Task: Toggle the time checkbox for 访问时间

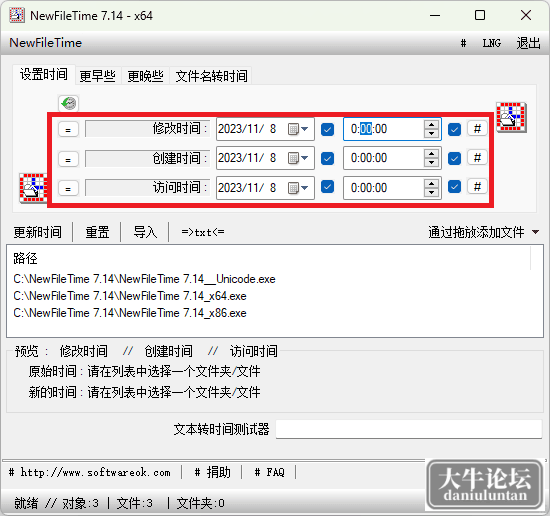Action: [454, 187]
